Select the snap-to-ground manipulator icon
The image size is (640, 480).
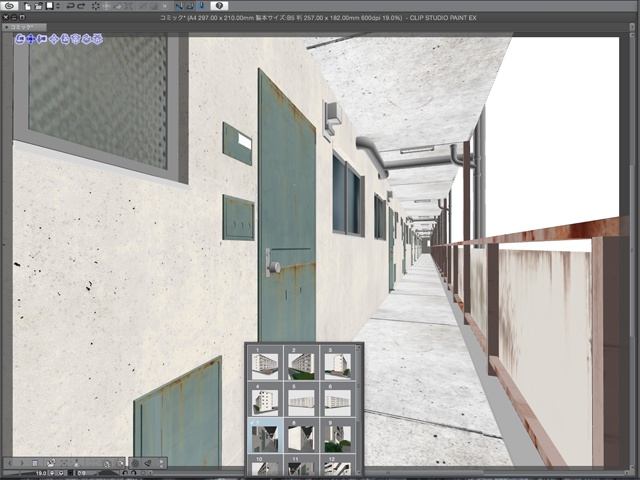coord(97,39)
